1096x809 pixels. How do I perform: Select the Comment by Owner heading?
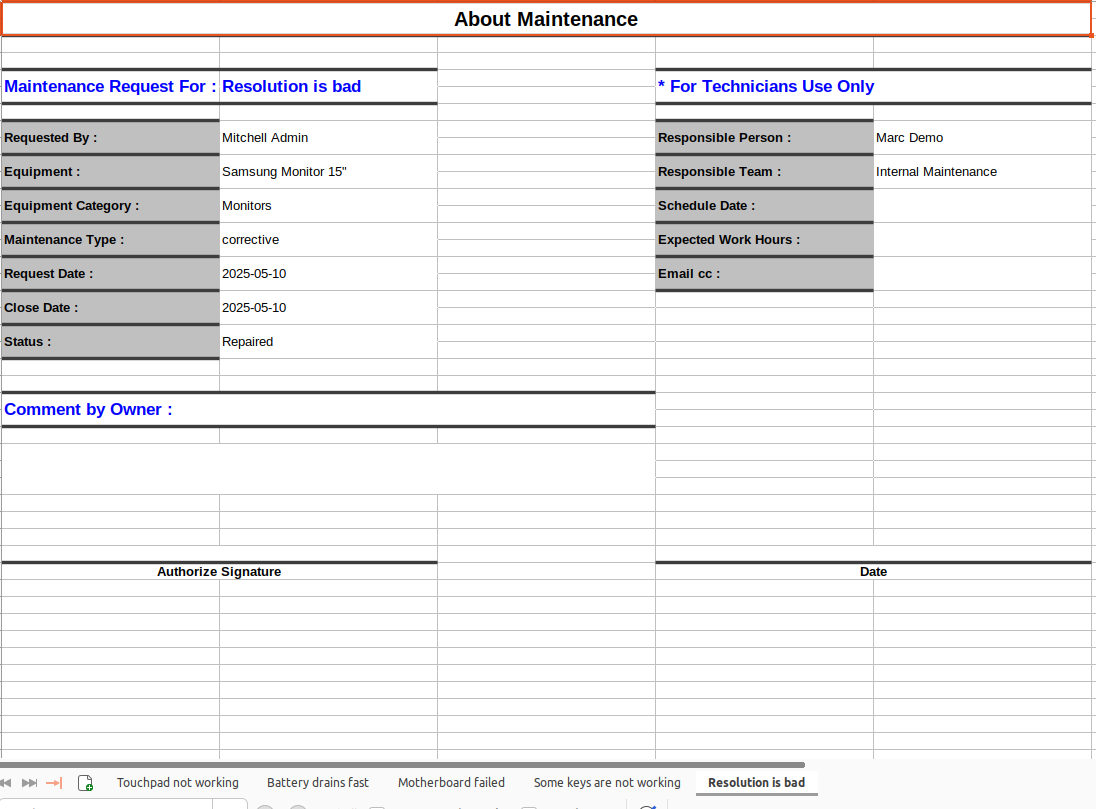pyautogui.click(x=329, y=410)
